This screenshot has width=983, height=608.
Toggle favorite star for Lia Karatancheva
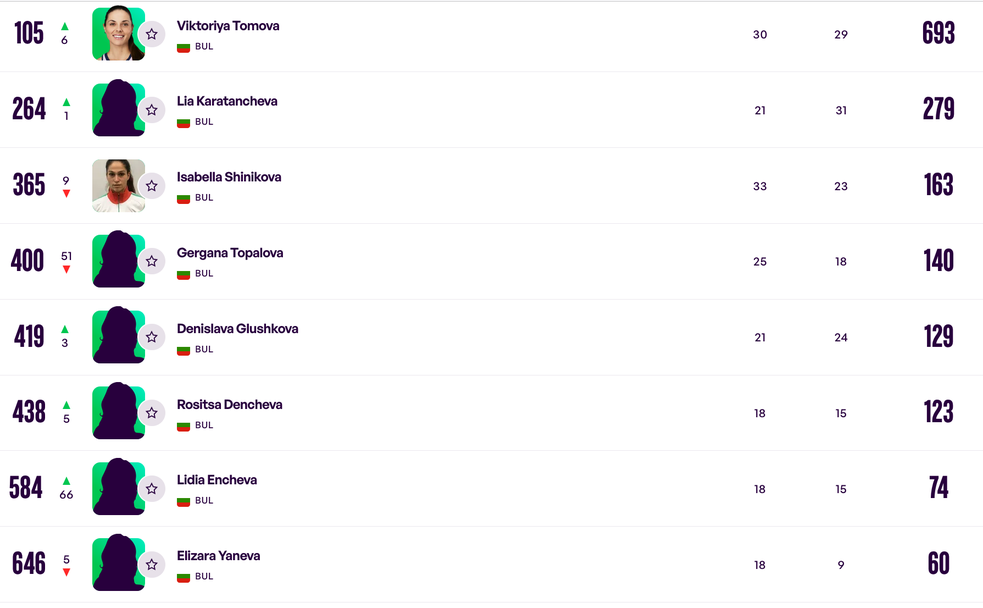pyautogui.click(x=152, y=110)
